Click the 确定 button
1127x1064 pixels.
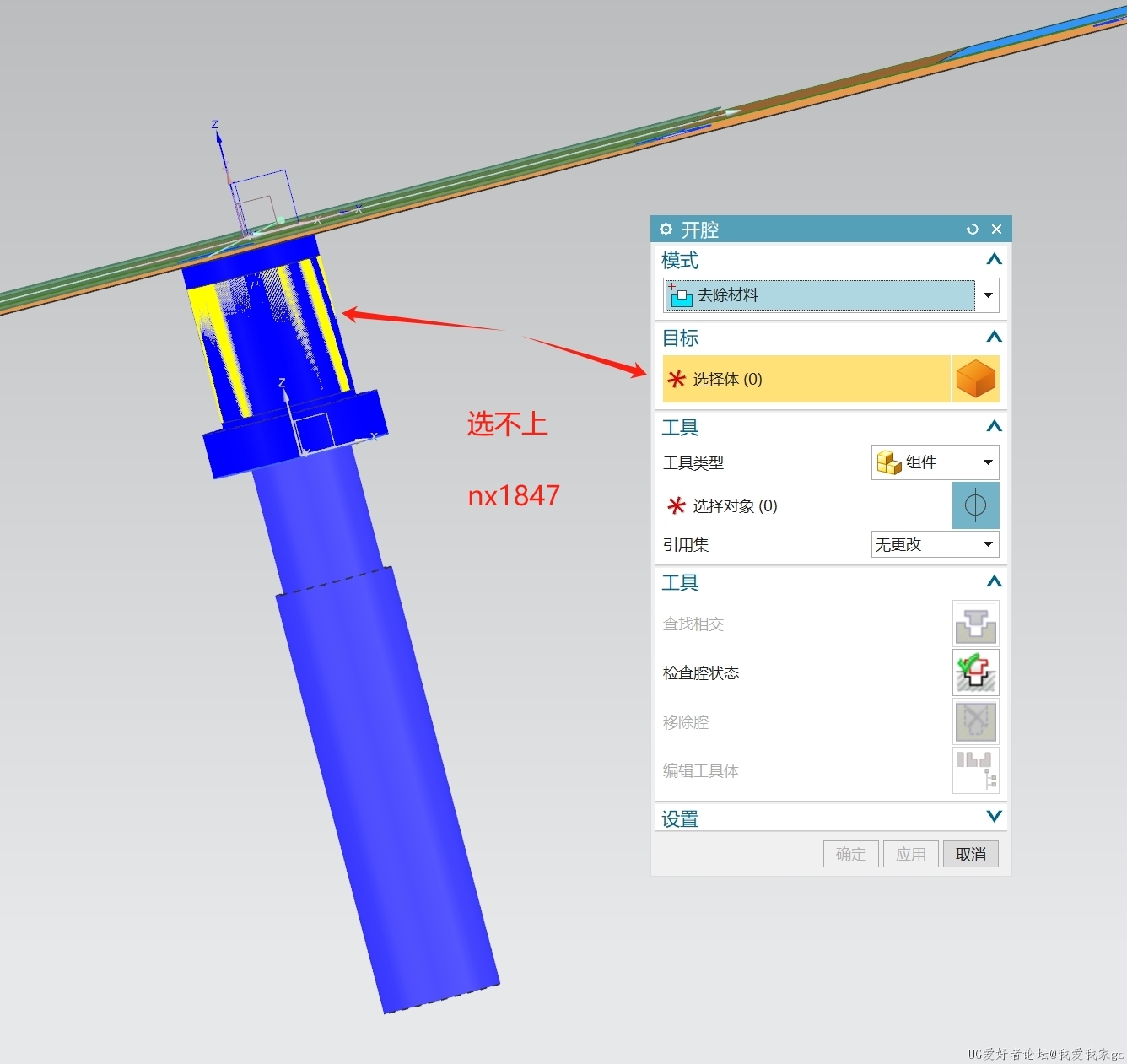pyautogui.click(x=851, y=854)
